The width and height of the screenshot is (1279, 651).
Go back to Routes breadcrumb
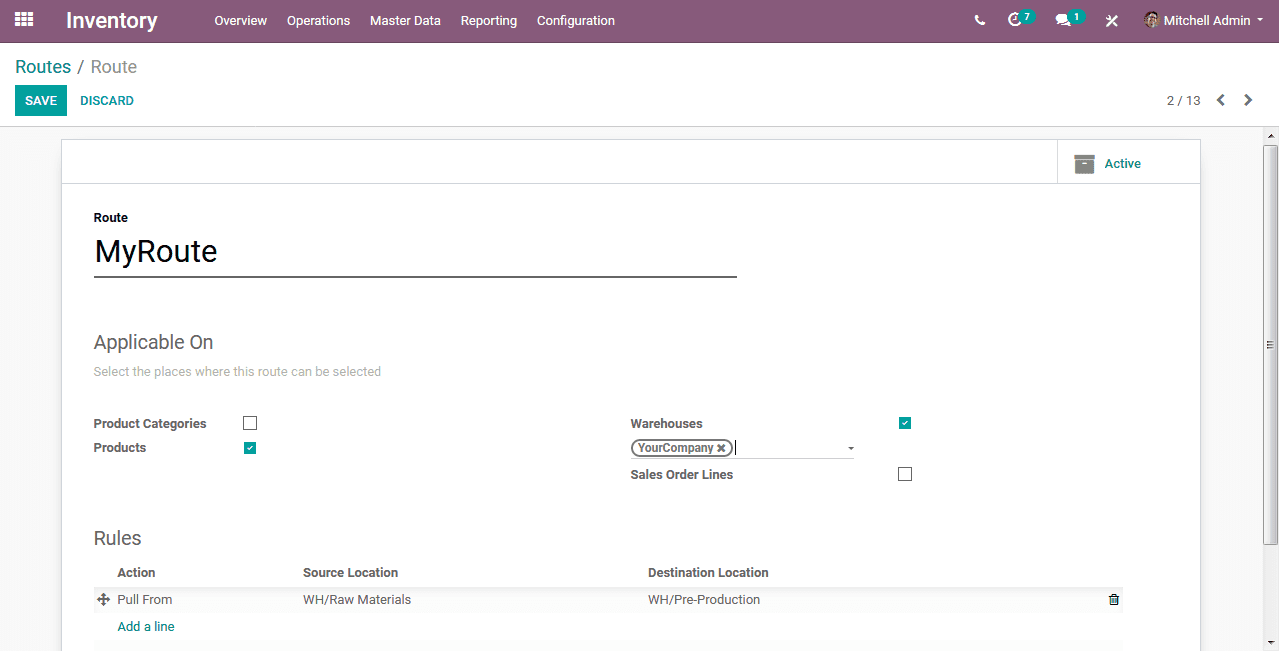click(x=43, y=67)
